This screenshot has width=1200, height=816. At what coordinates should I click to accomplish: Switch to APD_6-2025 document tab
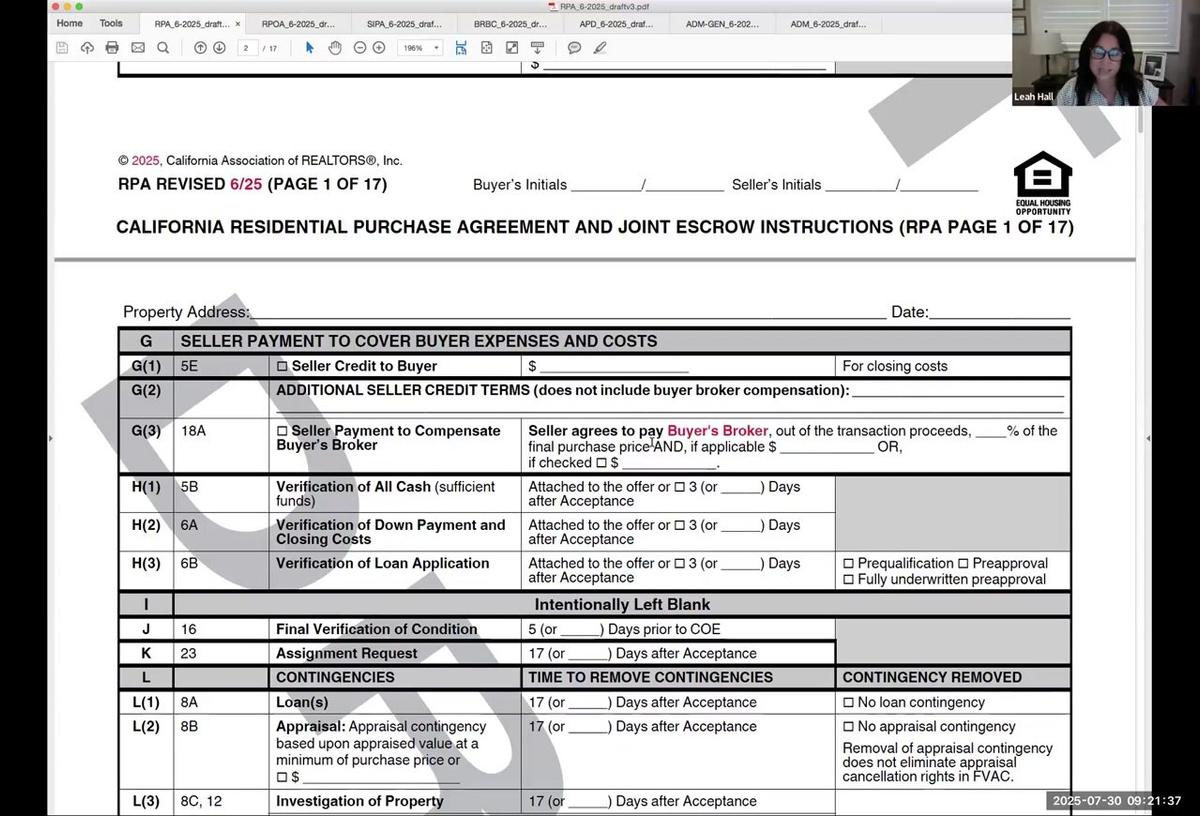pos(616,23)
